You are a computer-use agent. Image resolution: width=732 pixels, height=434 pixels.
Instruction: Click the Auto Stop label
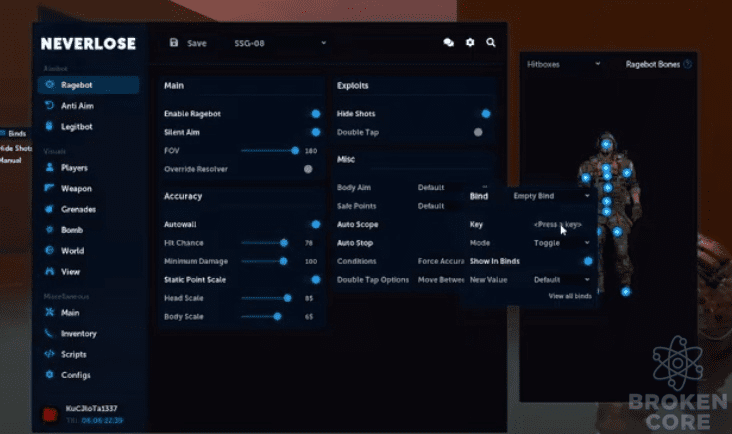355,243
